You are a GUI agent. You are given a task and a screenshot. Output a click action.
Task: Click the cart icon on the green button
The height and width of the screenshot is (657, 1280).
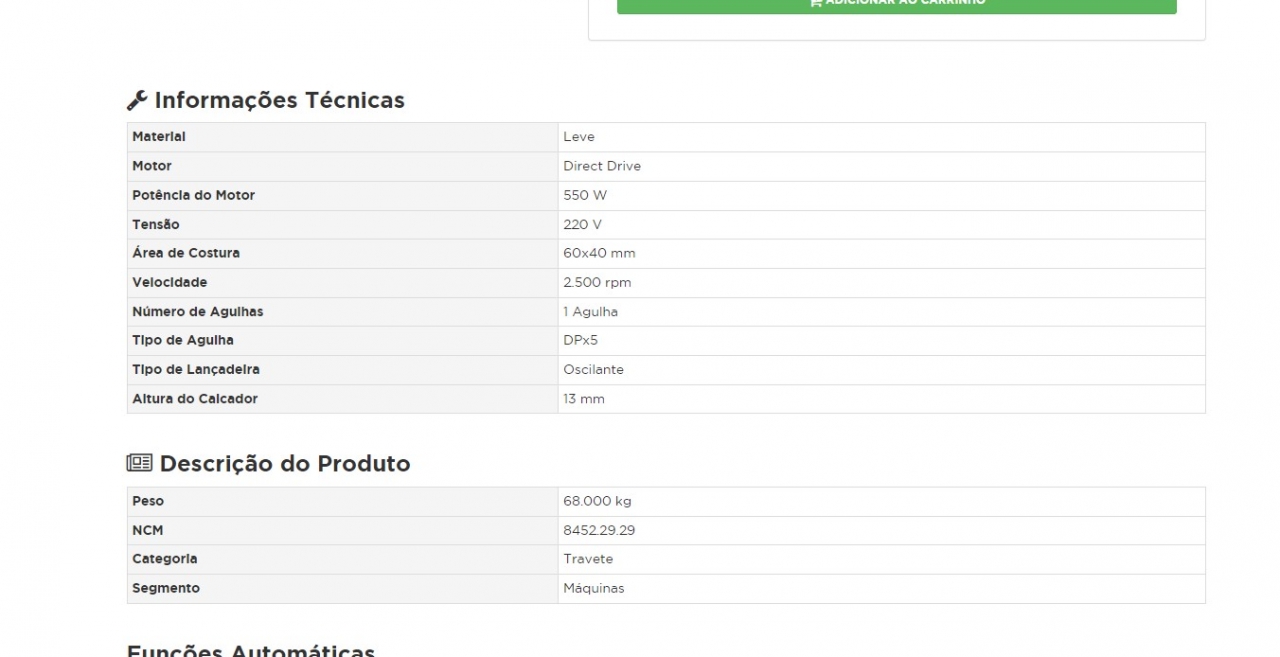816,3
